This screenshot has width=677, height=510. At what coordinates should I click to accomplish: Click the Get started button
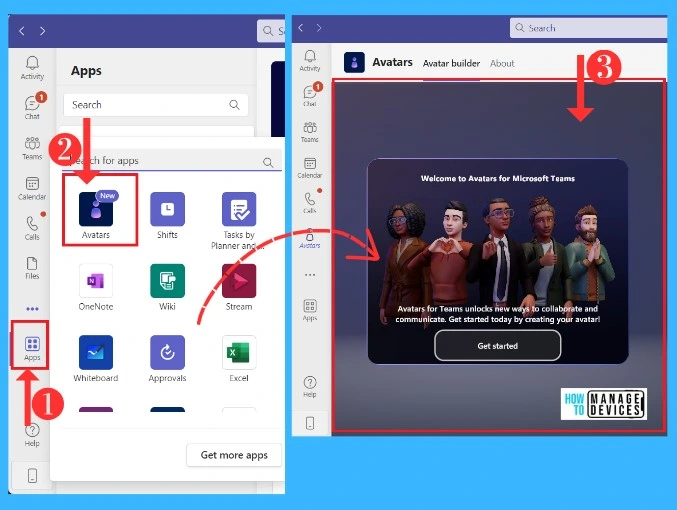(x=497, y=345)
